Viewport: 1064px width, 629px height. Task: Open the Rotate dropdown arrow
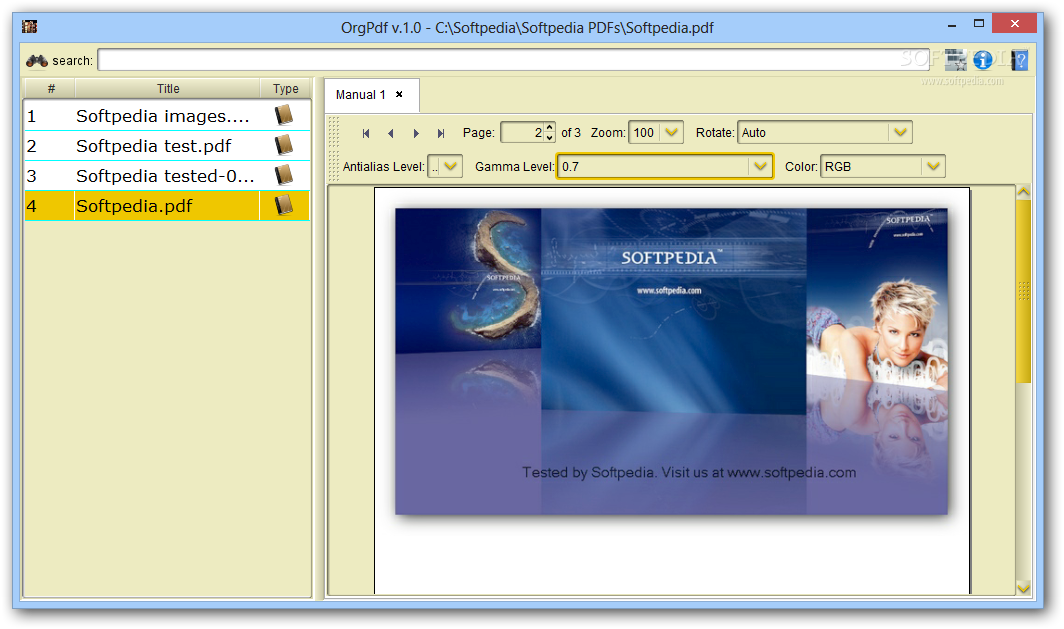(x=900, y=132)
